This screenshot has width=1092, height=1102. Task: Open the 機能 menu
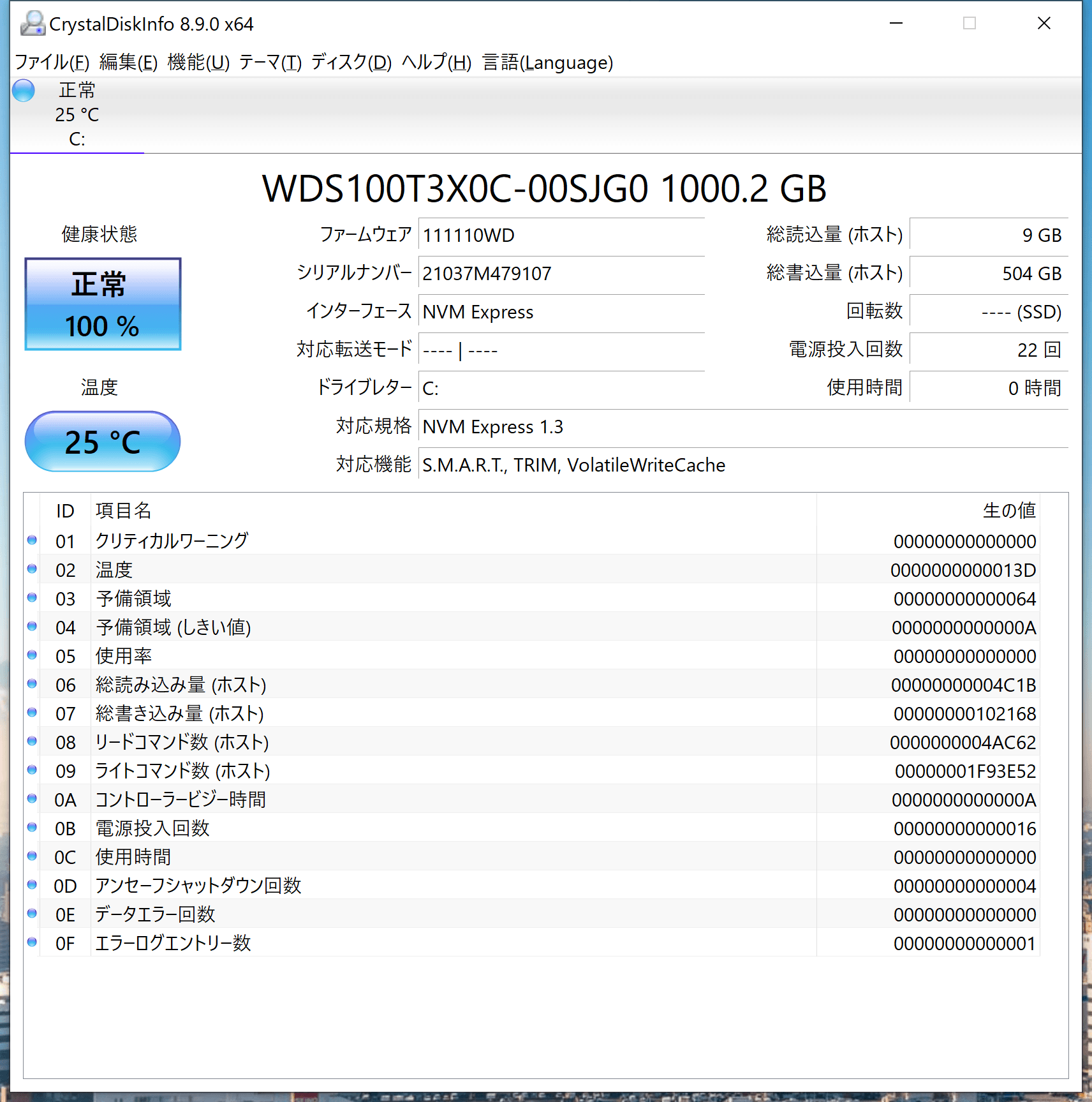(198, 63)
